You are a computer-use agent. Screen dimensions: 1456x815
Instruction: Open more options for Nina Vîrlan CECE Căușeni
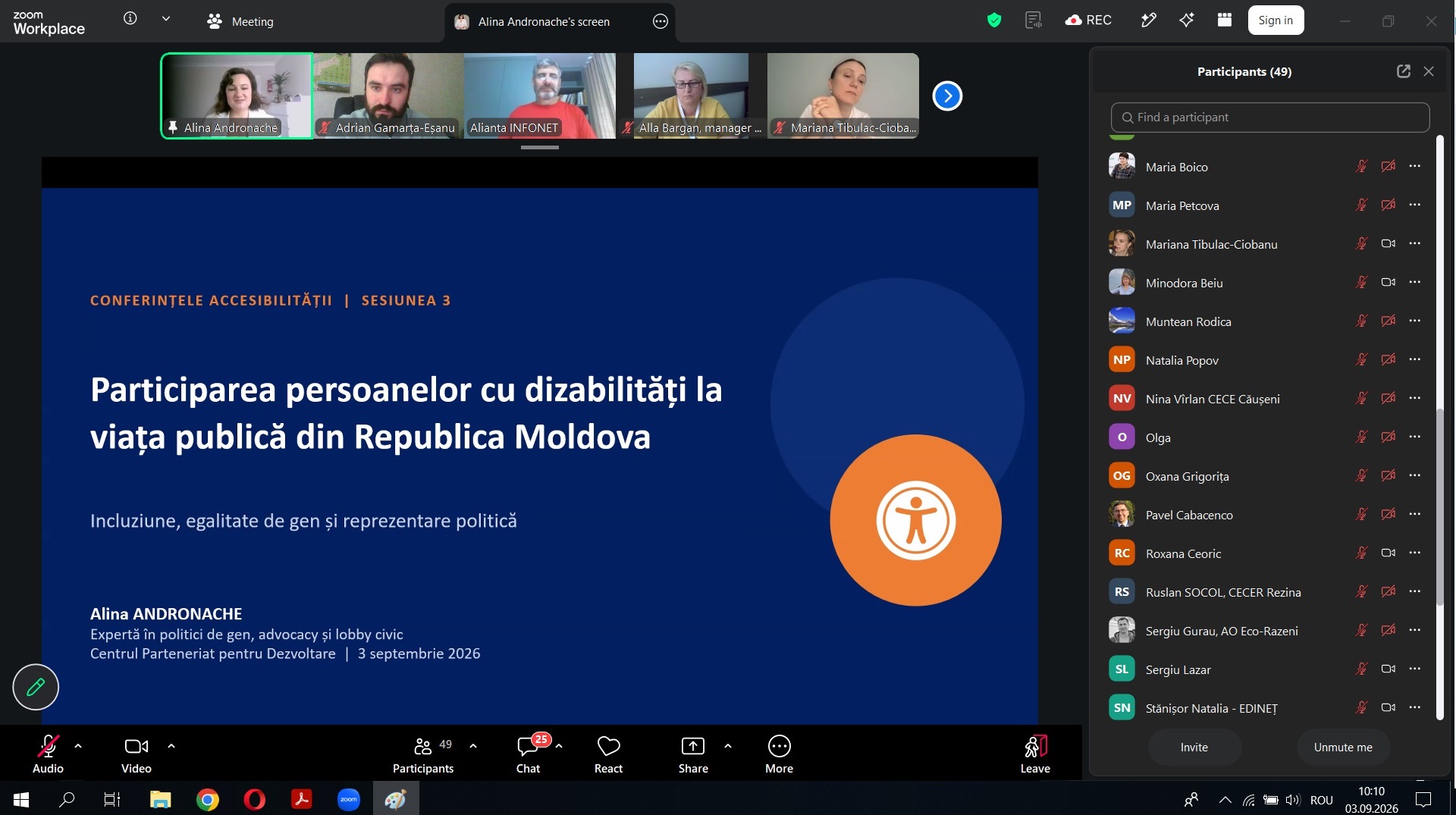[x=1415, y=398]
